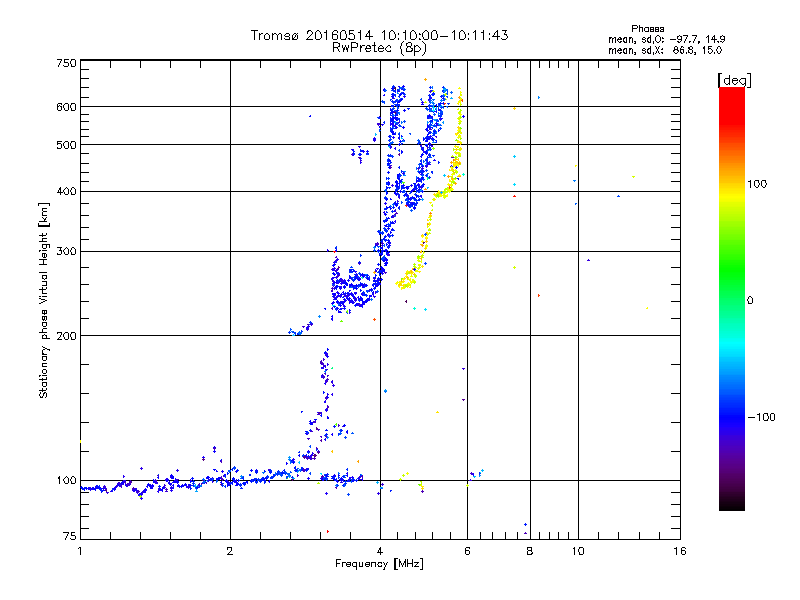Click the plot title "Tromsø 20160514 10:10:00-10:11:43"

point(379,35)
